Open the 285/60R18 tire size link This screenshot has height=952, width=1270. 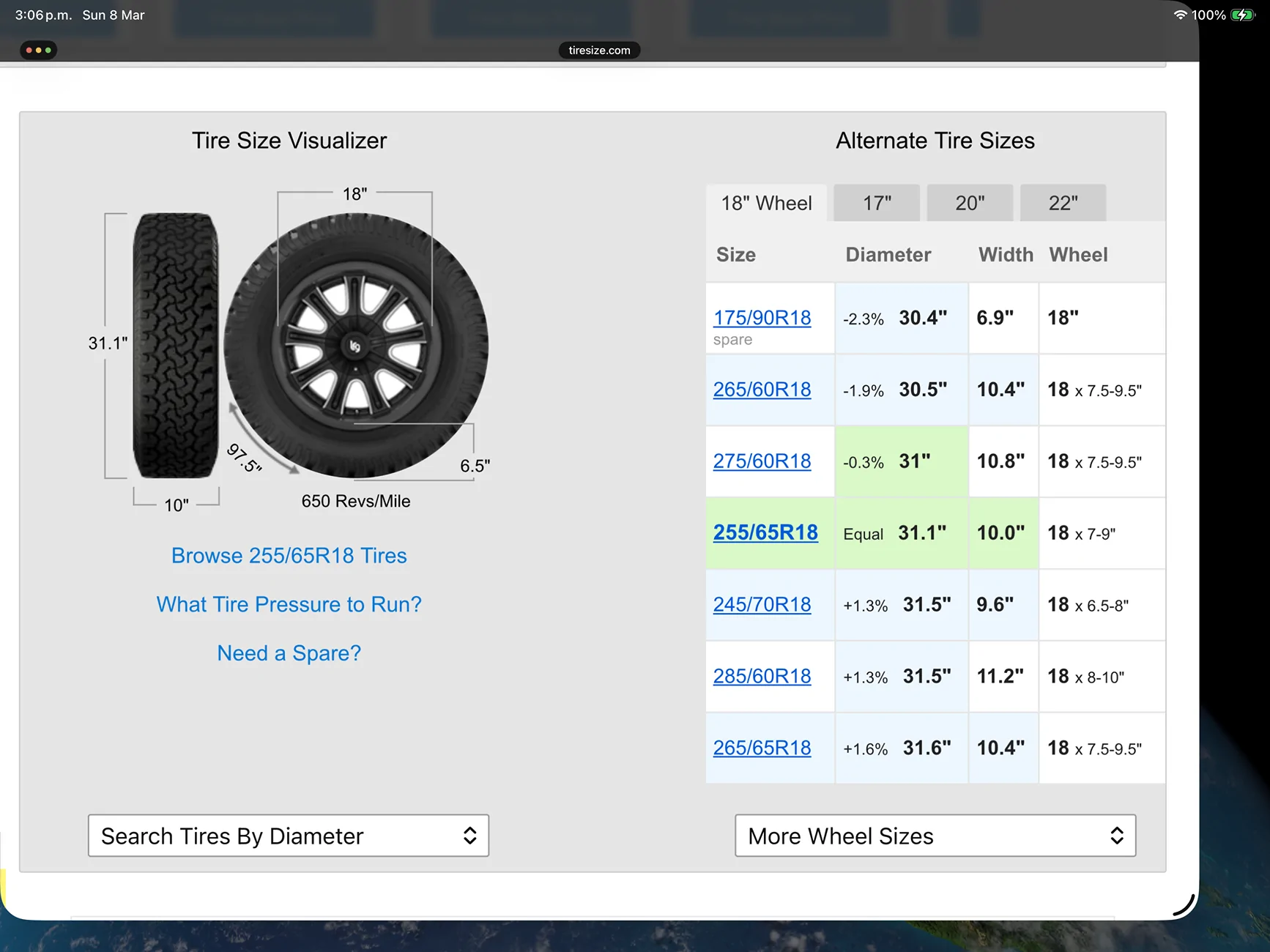point(762,676)
